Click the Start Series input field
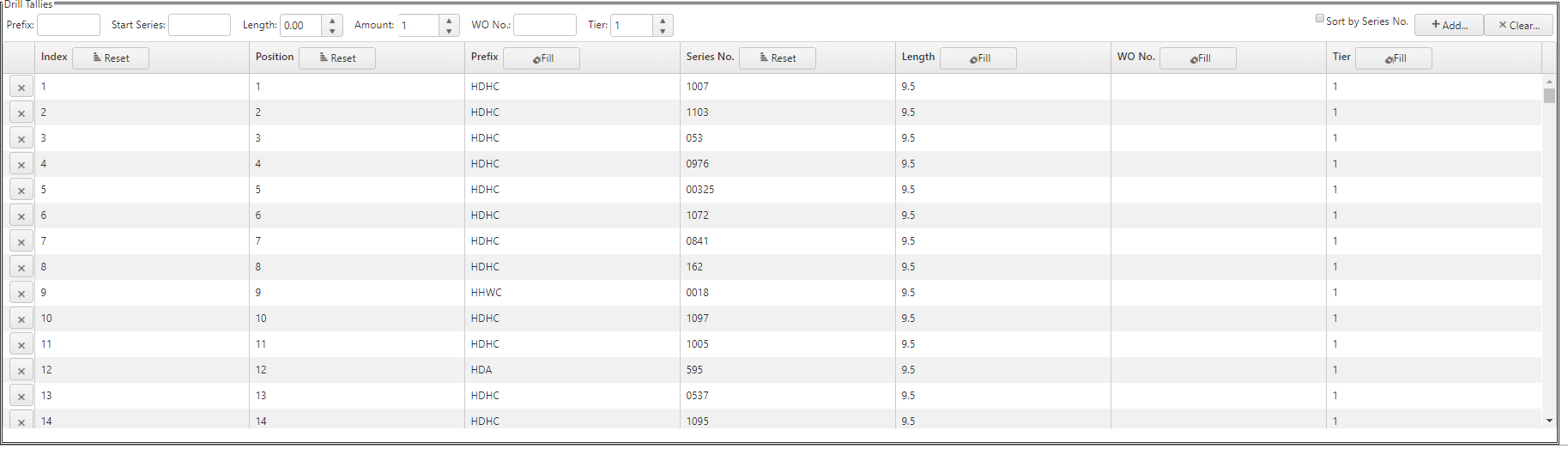This screenshot has height=449, width=1568. click(x=199, y=25)
